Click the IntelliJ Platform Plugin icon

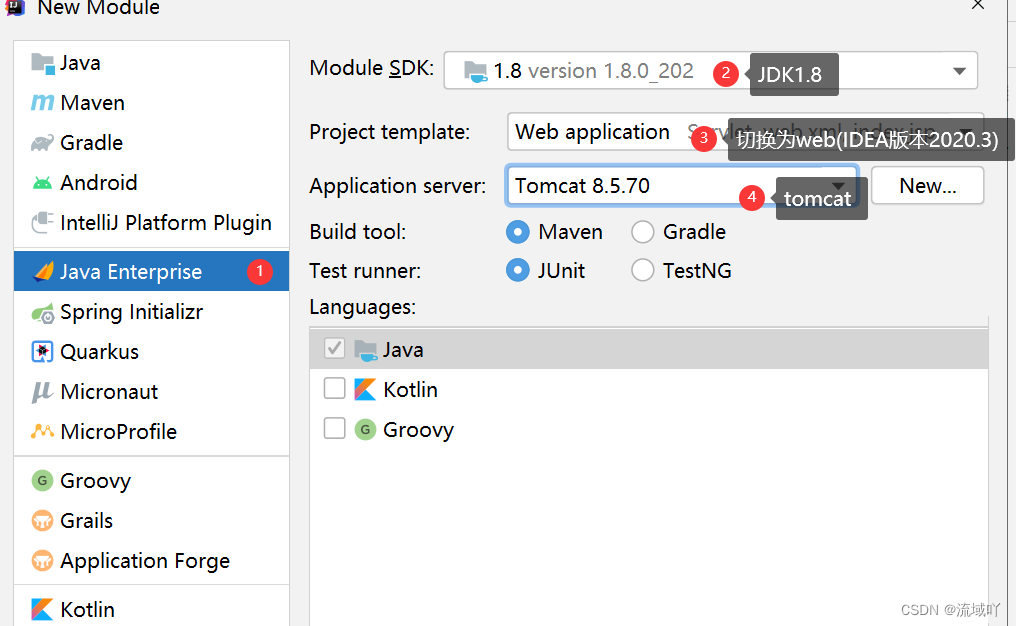[x=43, y=223]
